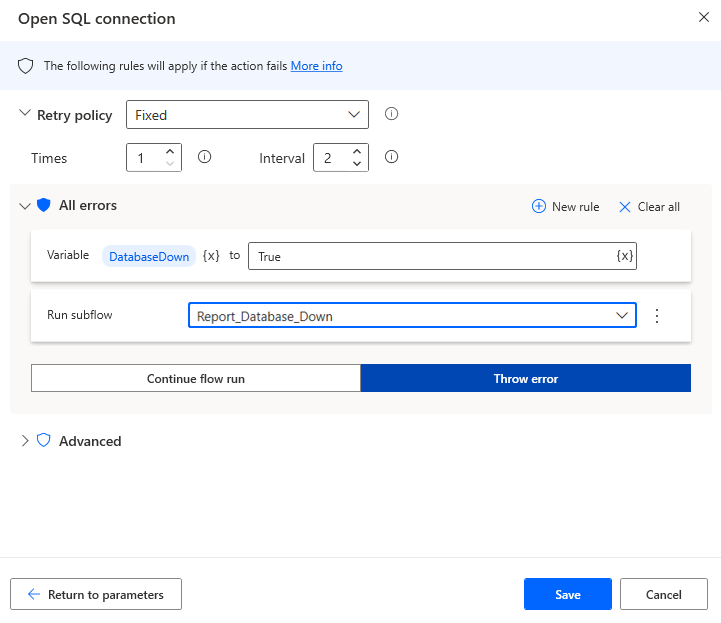Click the info icon beside Retry policy

pyautogui.click(x=391, y=114)
